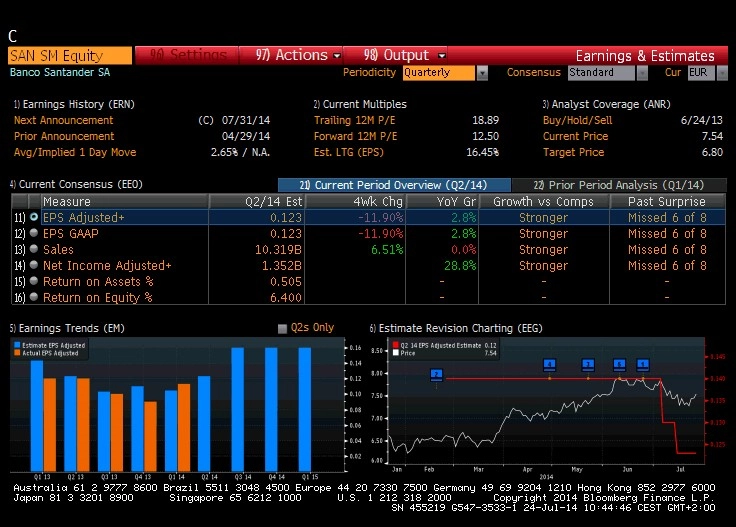Click the Est. LTG (EPS) value 16.45%
Screen dimensions: 736x527
[x=483, y=152]
